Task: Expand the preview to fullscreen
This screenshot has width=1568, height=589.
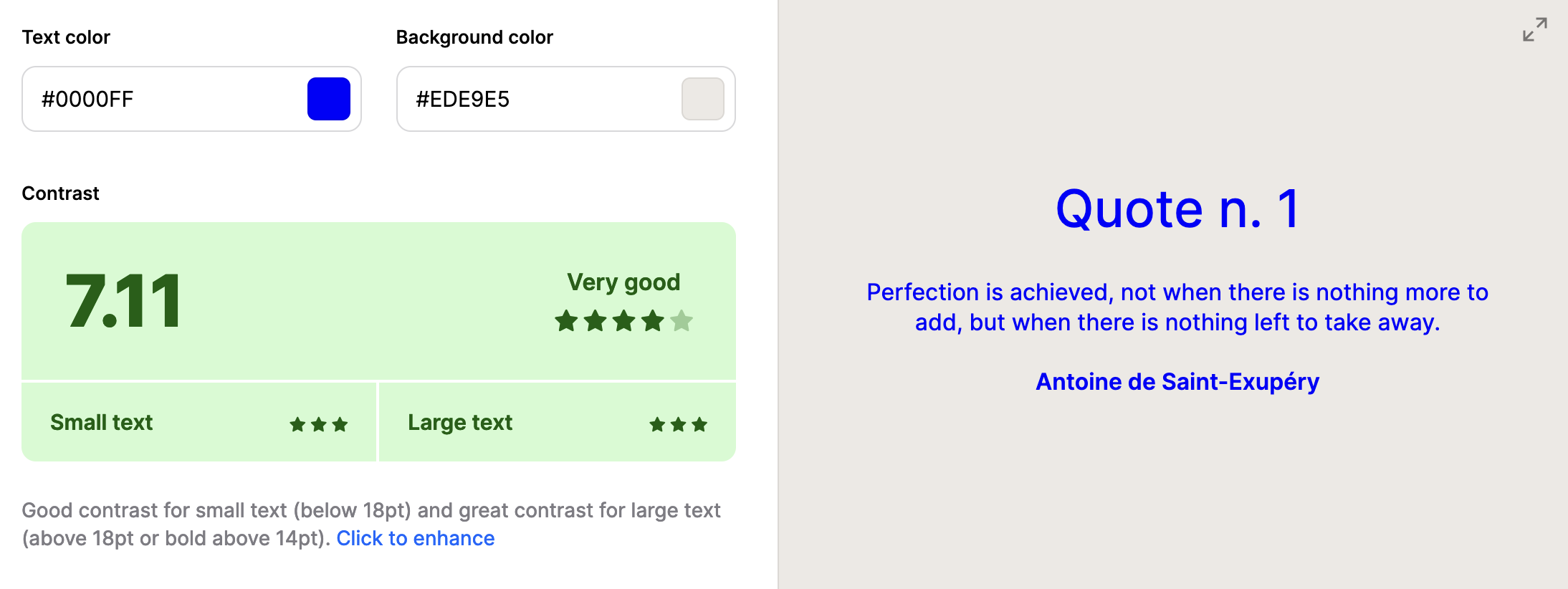Action: point(1534,30)
